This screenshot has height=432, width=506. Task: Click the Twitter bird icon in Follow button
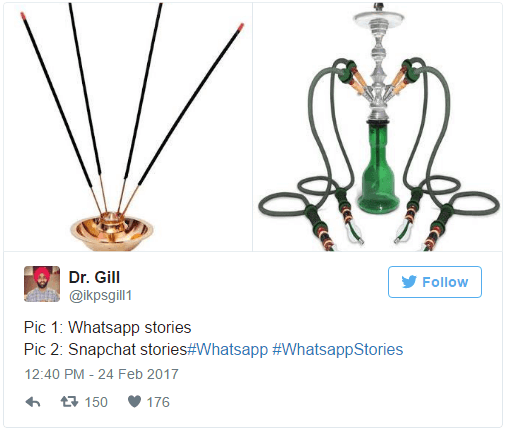pos(409,282)
